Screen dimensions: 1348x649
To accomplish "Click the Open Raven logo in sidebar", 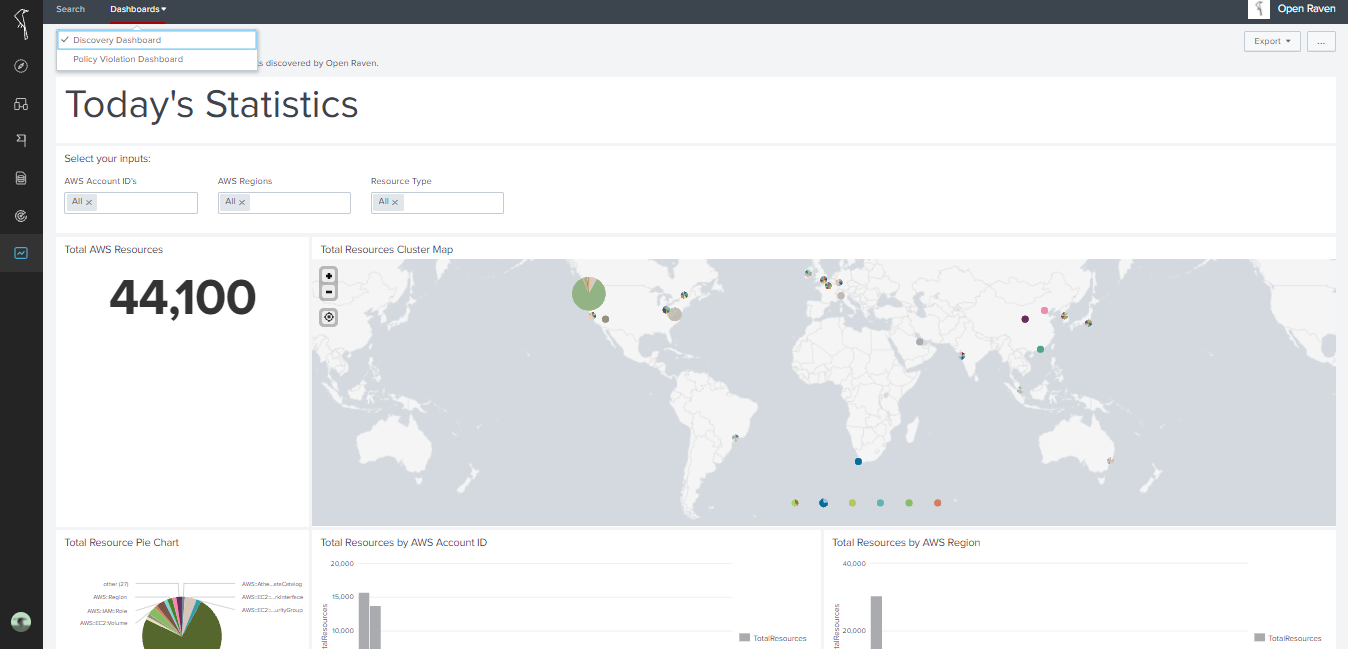I will click(x=21, y=22).
